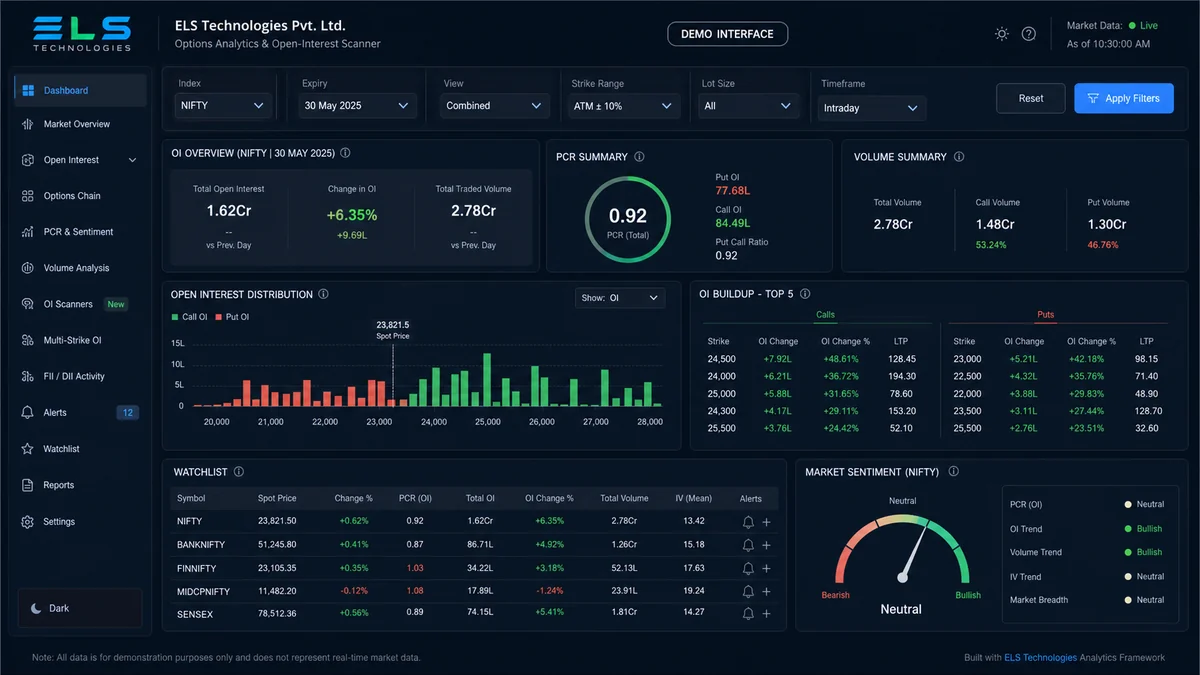Click the Volume Analysis icon
The height and width of the screenshot is (675, 1200).
pyautogui.click(x=27, y=268)
